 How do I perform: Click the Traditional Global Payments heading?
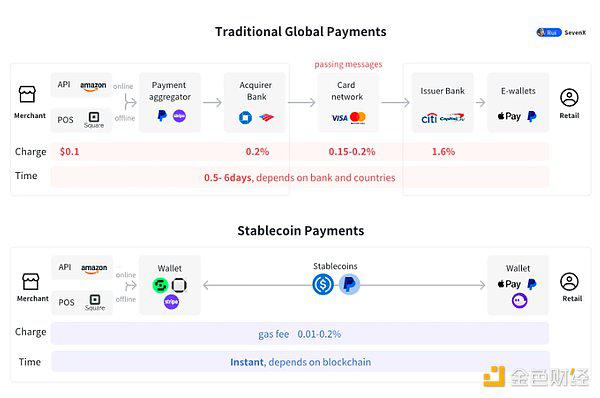tap(300, 31)
